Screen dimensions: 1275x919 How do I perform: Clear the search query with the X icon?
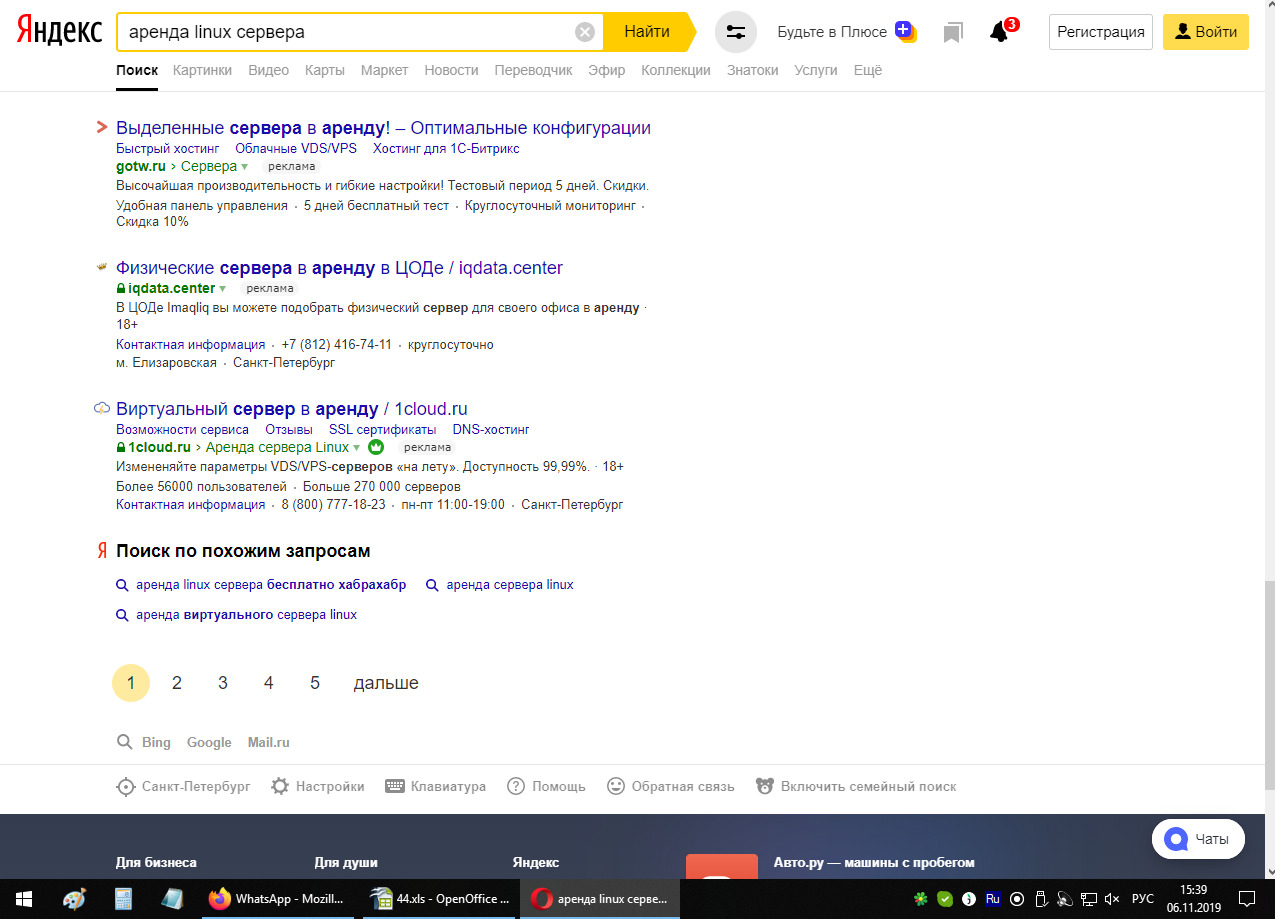585,32
